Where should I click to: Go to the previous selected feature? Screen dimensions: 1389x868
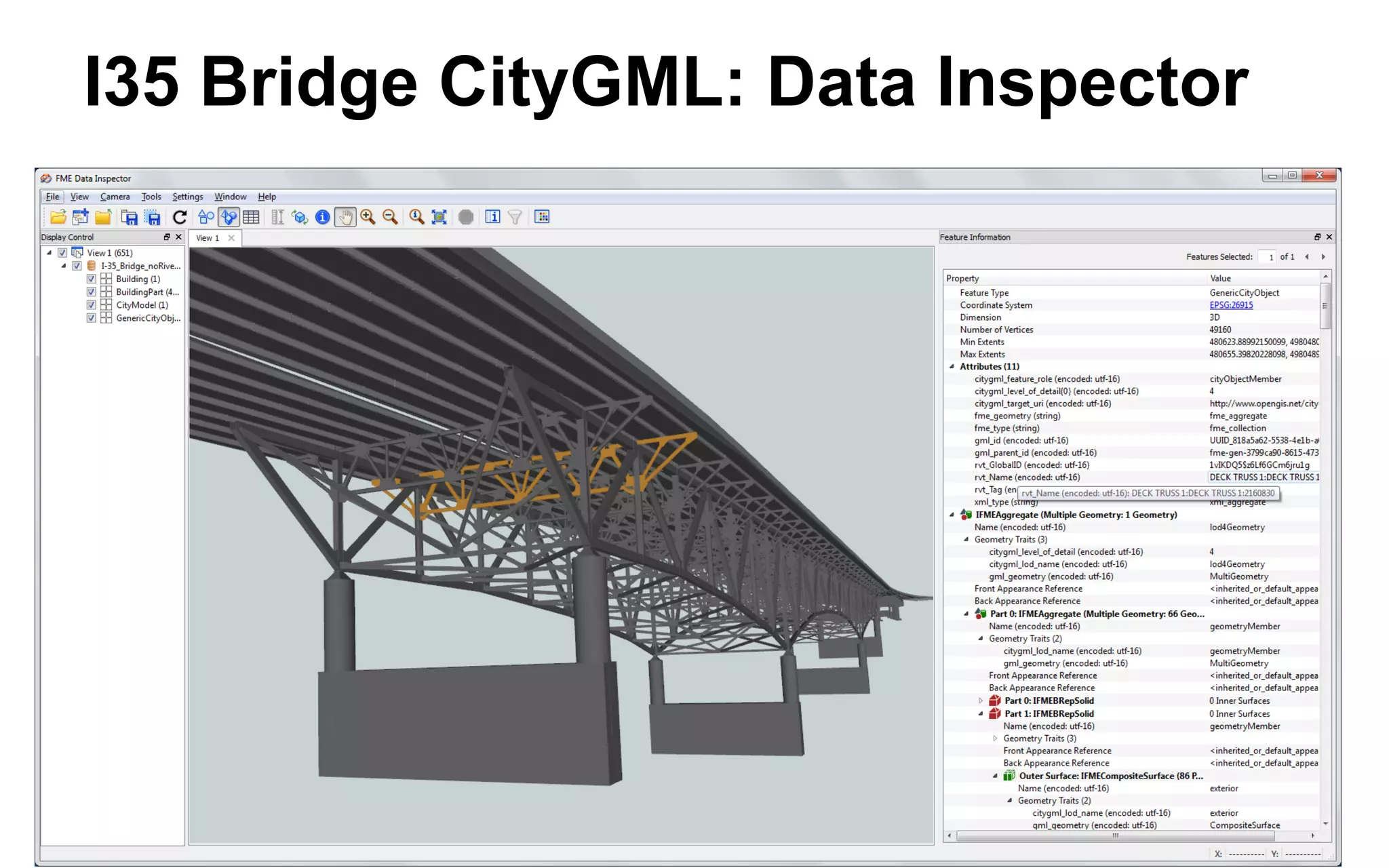pos(1307,257)
